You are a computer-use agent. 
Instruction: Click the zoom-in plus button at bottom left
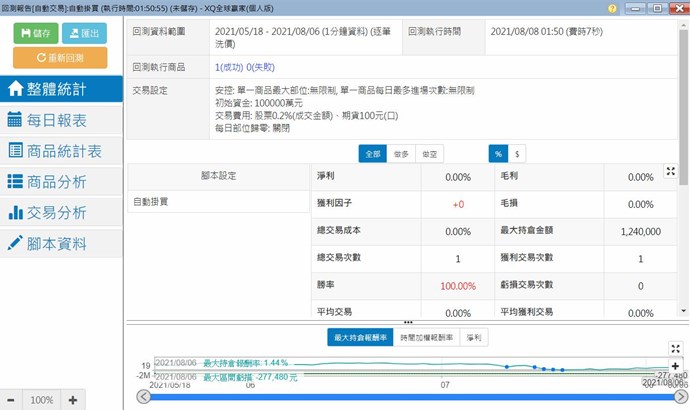point(73,400)
